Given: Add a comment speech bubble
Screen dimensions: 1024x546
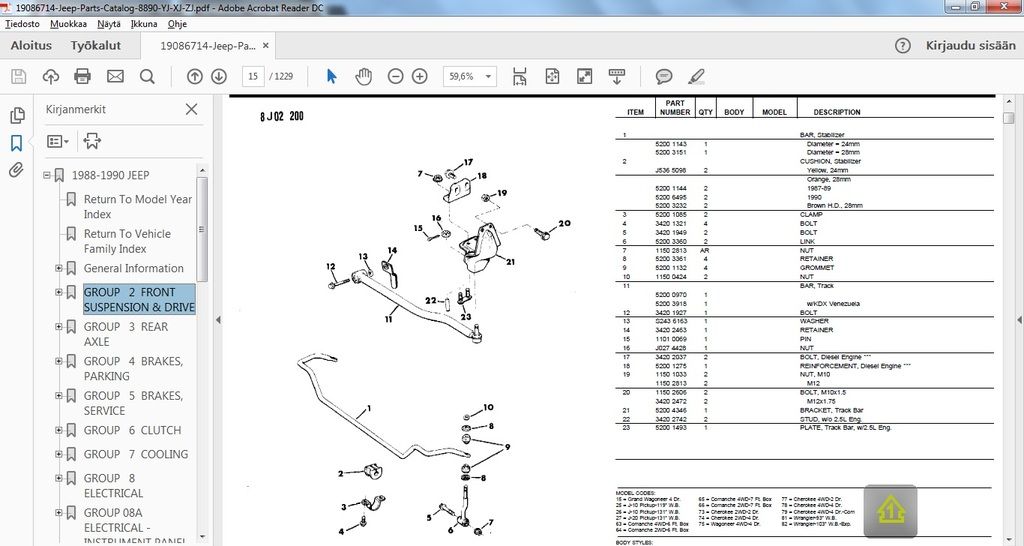Looking at the screenshot, I should 664,76.
